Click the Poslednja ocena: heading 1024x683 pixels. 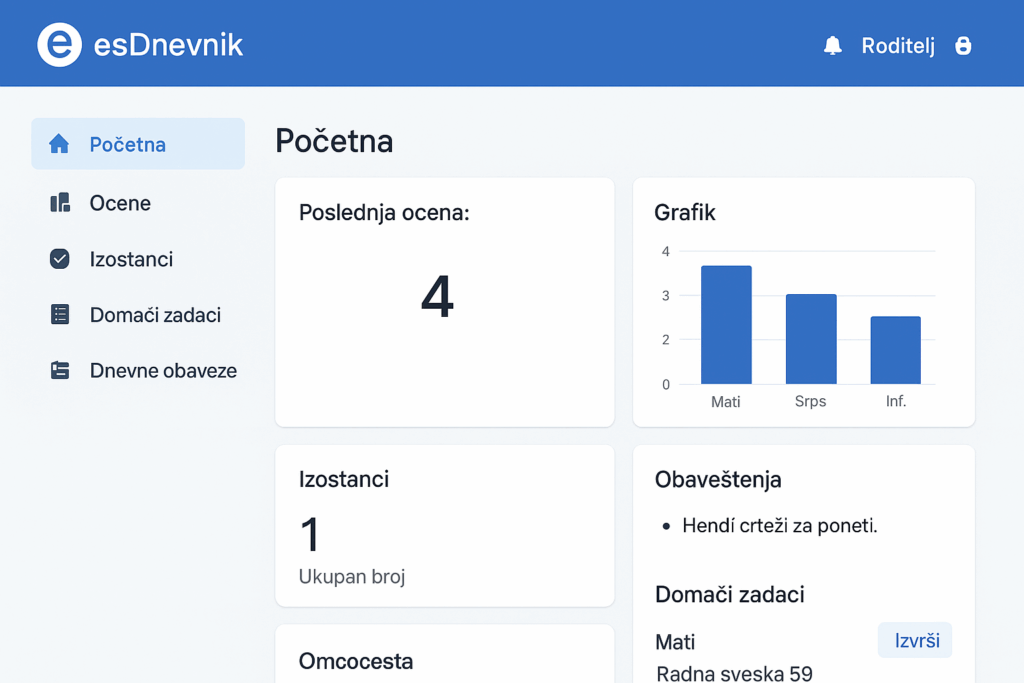point(384,212)
